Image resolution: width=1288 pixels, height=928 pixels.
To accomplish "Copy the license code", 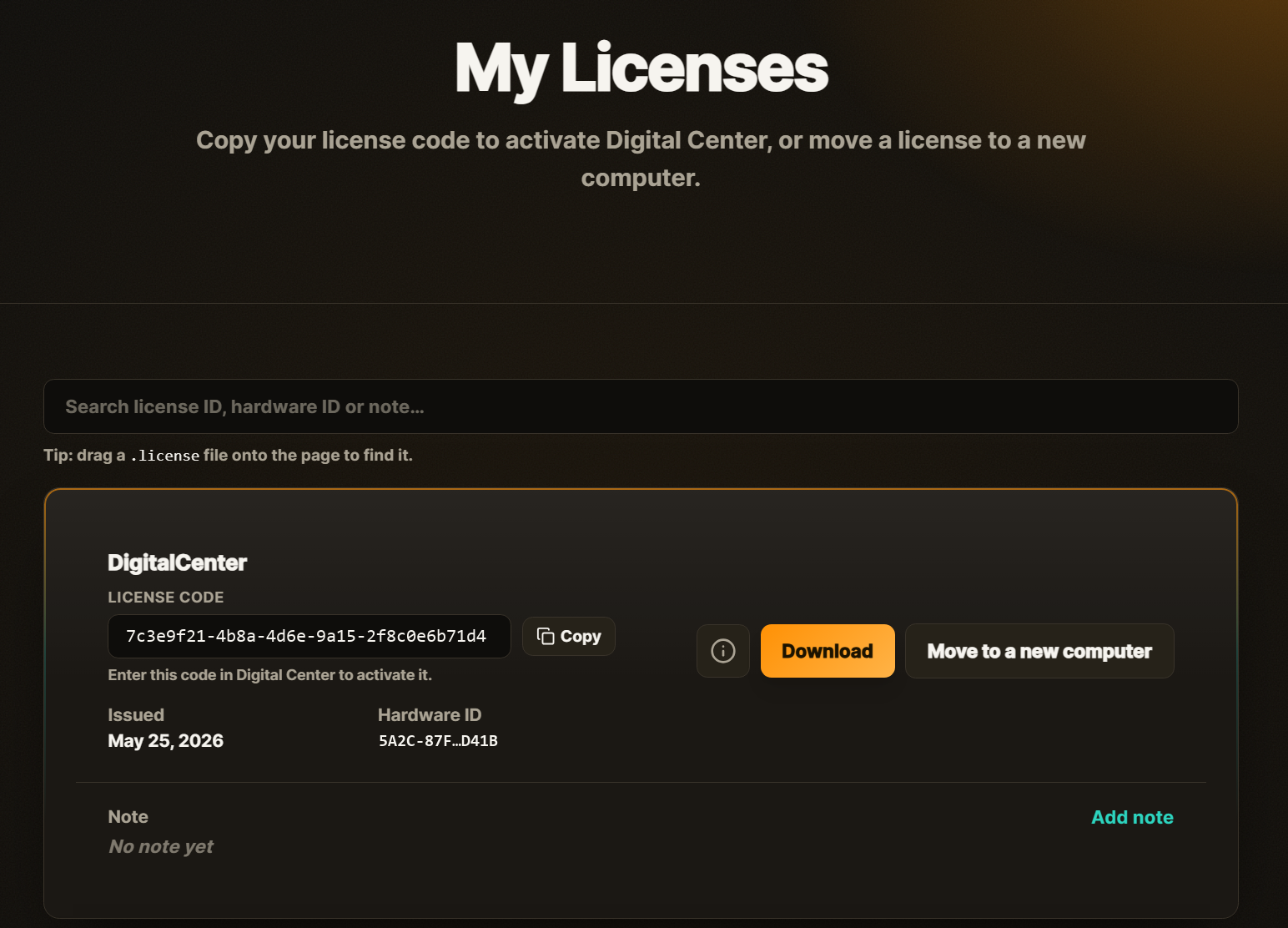I will coord(569,636).
